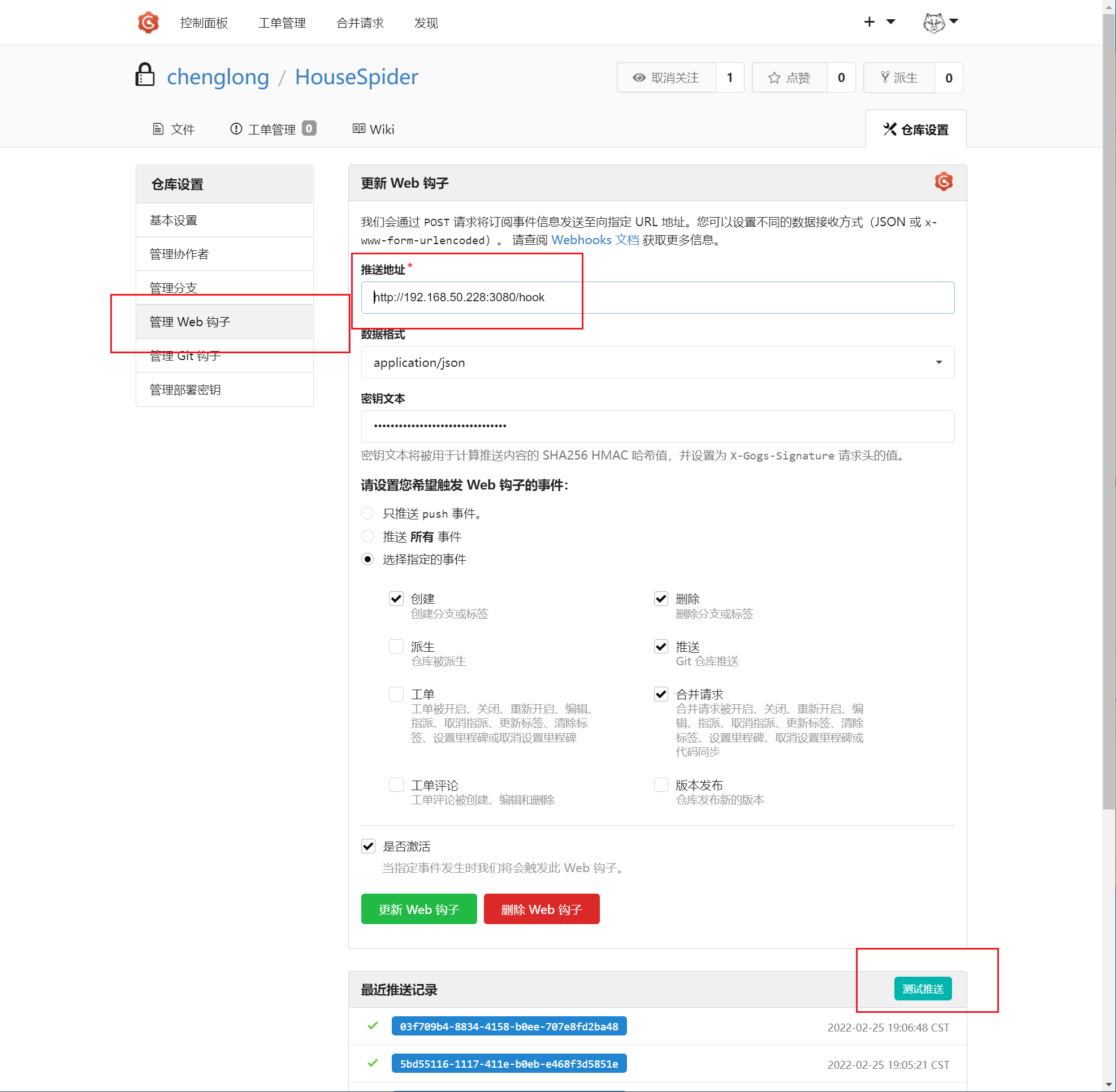Open the 仓库设置 tab
The height and width of the screenshot is (1092, 1116).
tap(916, 129)
